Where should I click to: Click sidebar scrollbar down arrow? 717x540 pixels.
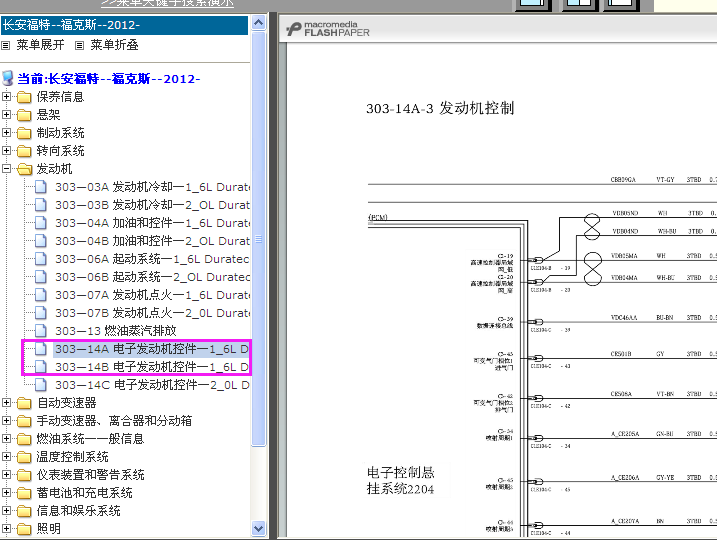pos(258,529)
